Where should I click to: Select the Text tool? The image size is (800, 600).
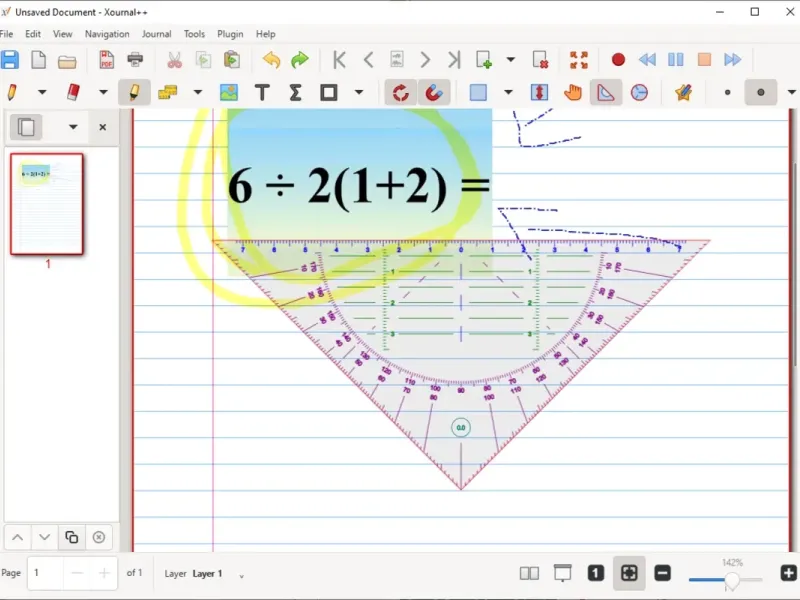[x=262, y=92]
